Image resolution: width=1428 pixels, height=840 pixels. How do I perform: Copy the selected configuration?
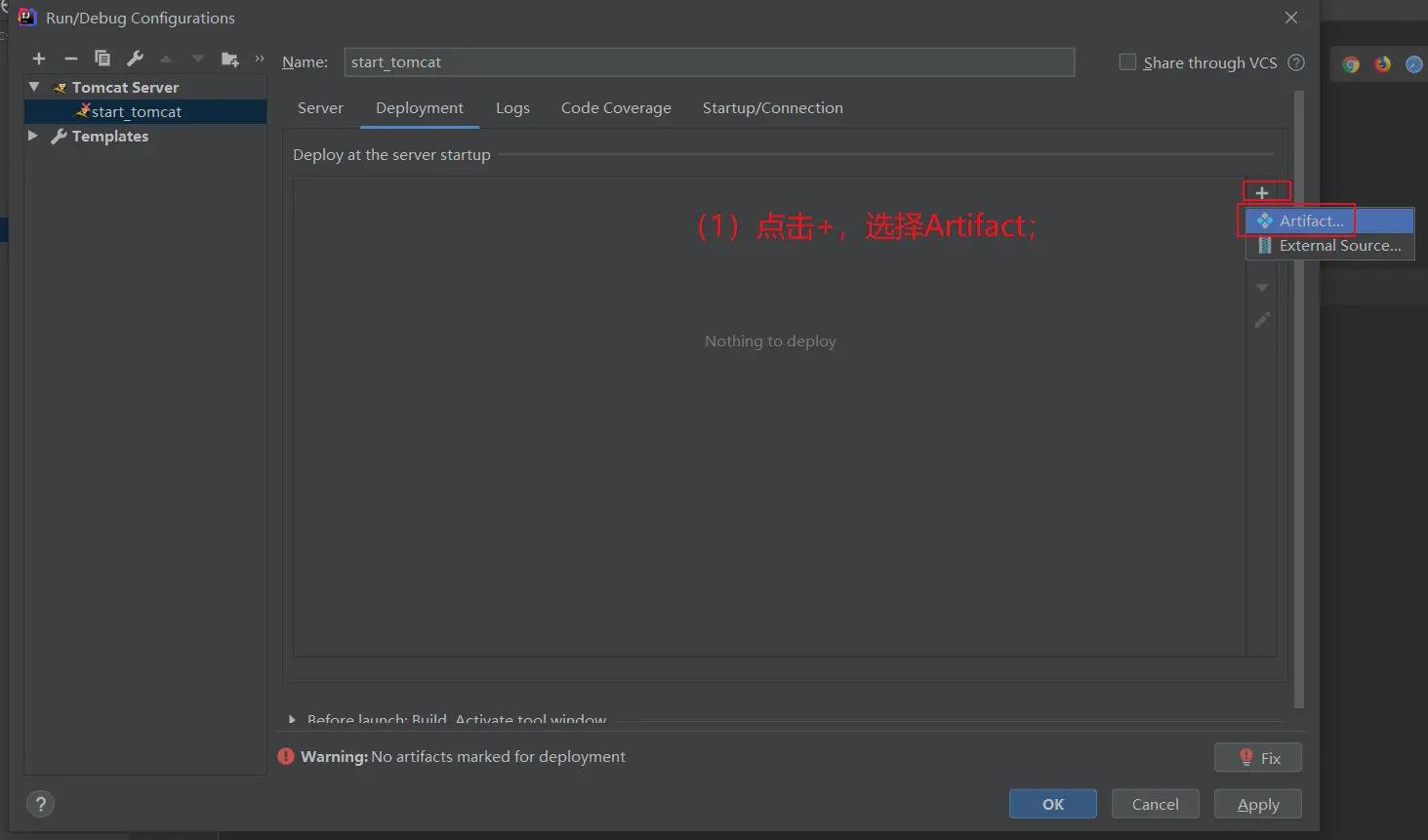pos(102,59)
